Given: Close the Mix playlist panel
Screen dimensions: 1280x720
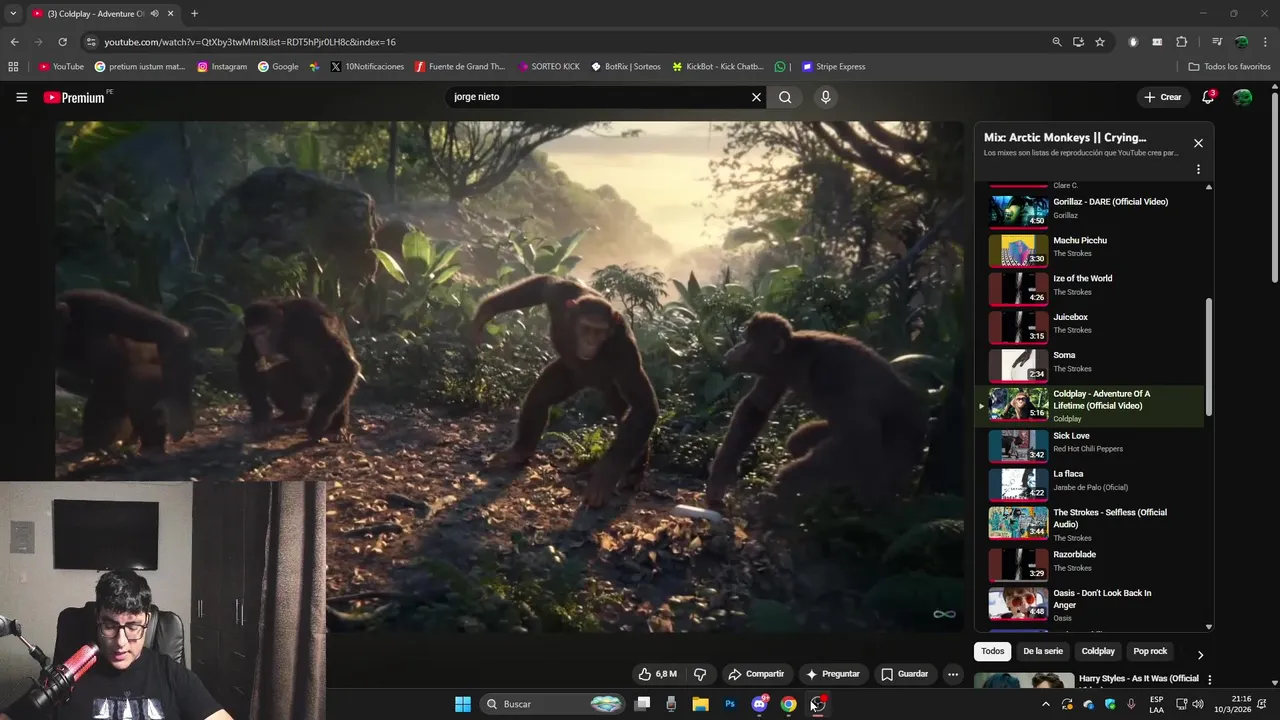Looking at the screenshot, I should click(x=1198, y=143).
